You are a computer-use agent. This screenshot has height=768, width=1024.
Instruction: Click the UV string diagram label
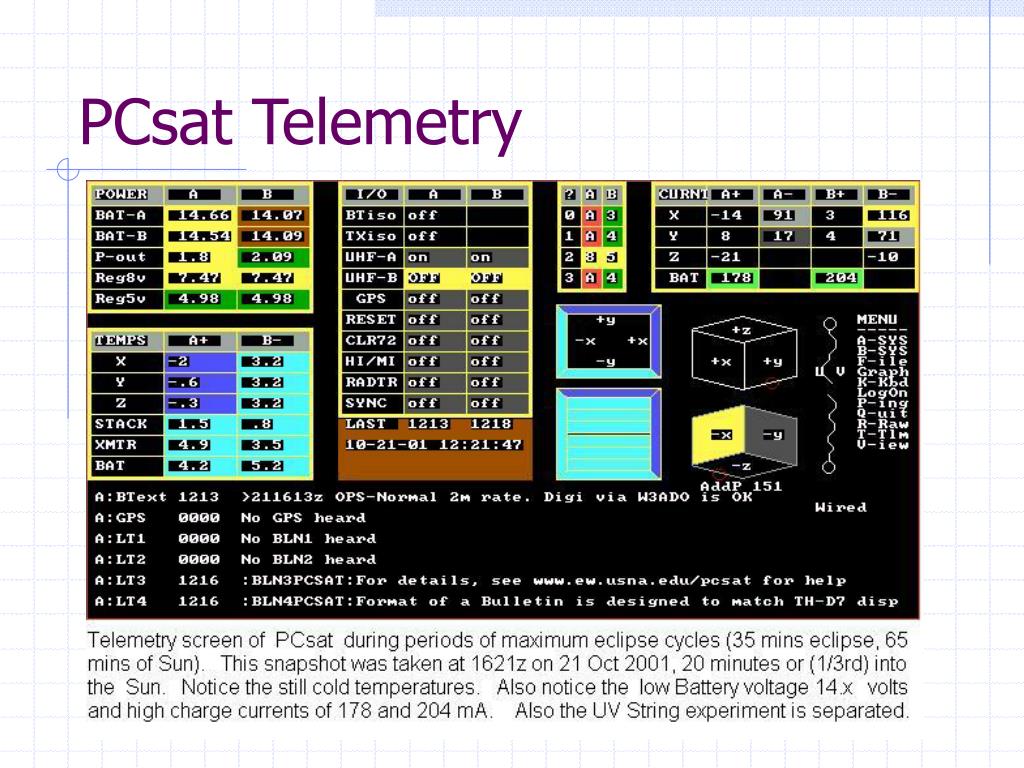[829, 372]
